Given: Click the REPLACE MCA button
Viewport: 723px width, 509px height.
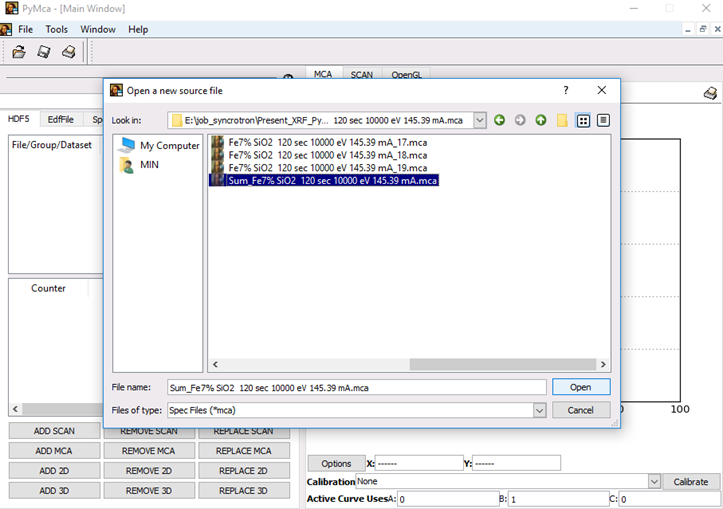Looking at the screenshot, I should 244,451.
